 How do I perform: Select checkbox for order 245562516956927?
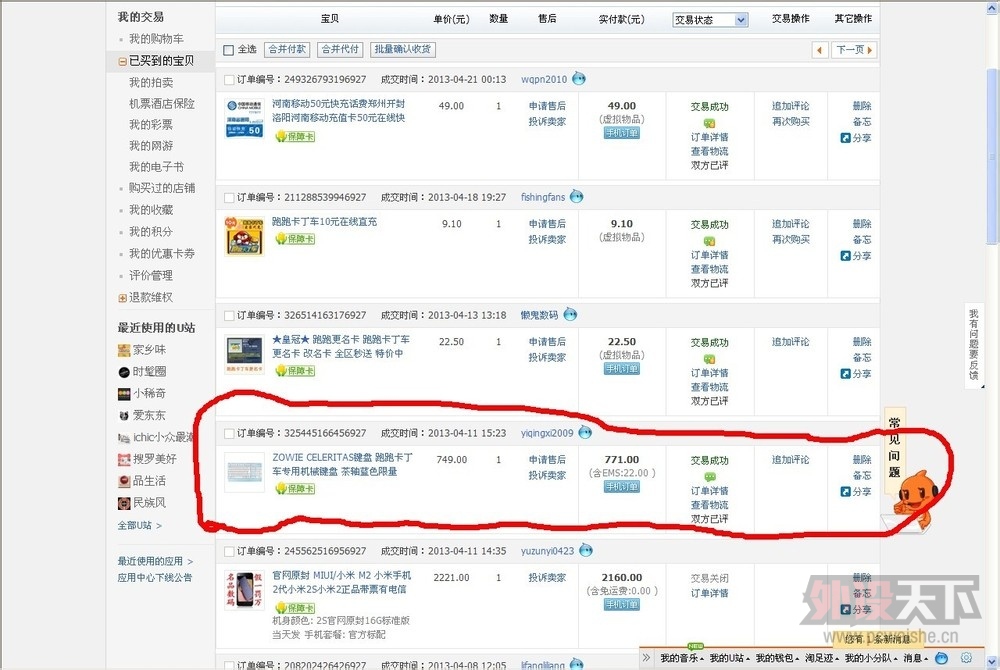click(229, 551)
